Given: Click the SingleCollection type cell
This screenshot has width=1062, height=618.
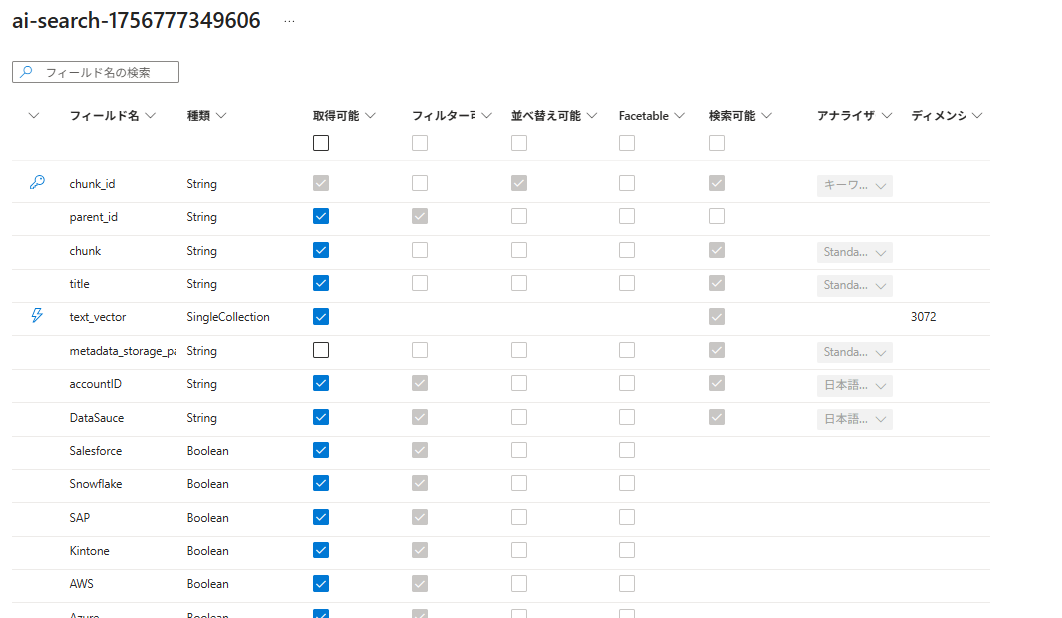Looking at the screenshot, I should point(228,317).
